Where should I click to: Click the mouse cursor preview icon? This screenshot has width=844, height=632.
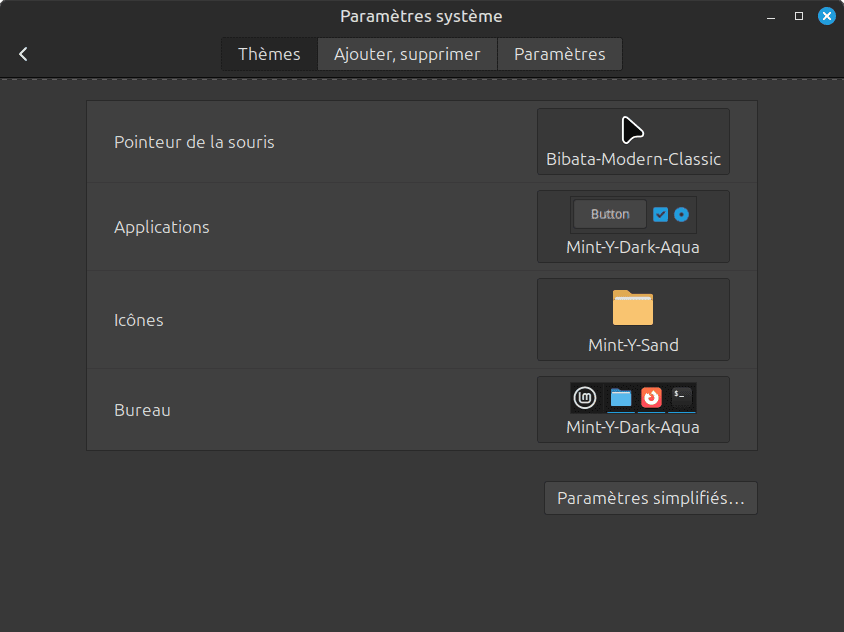coord(632,130)
